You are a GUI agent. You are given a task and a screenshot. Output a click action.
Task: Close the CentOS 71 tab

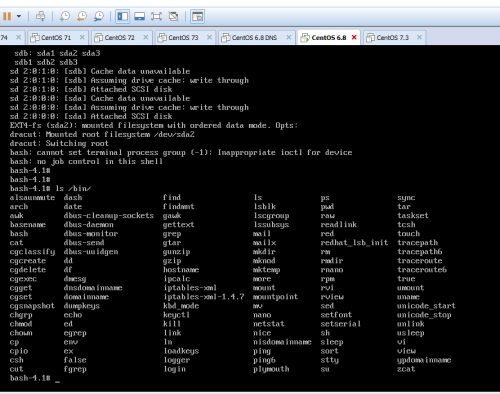(x=82, y=37)
